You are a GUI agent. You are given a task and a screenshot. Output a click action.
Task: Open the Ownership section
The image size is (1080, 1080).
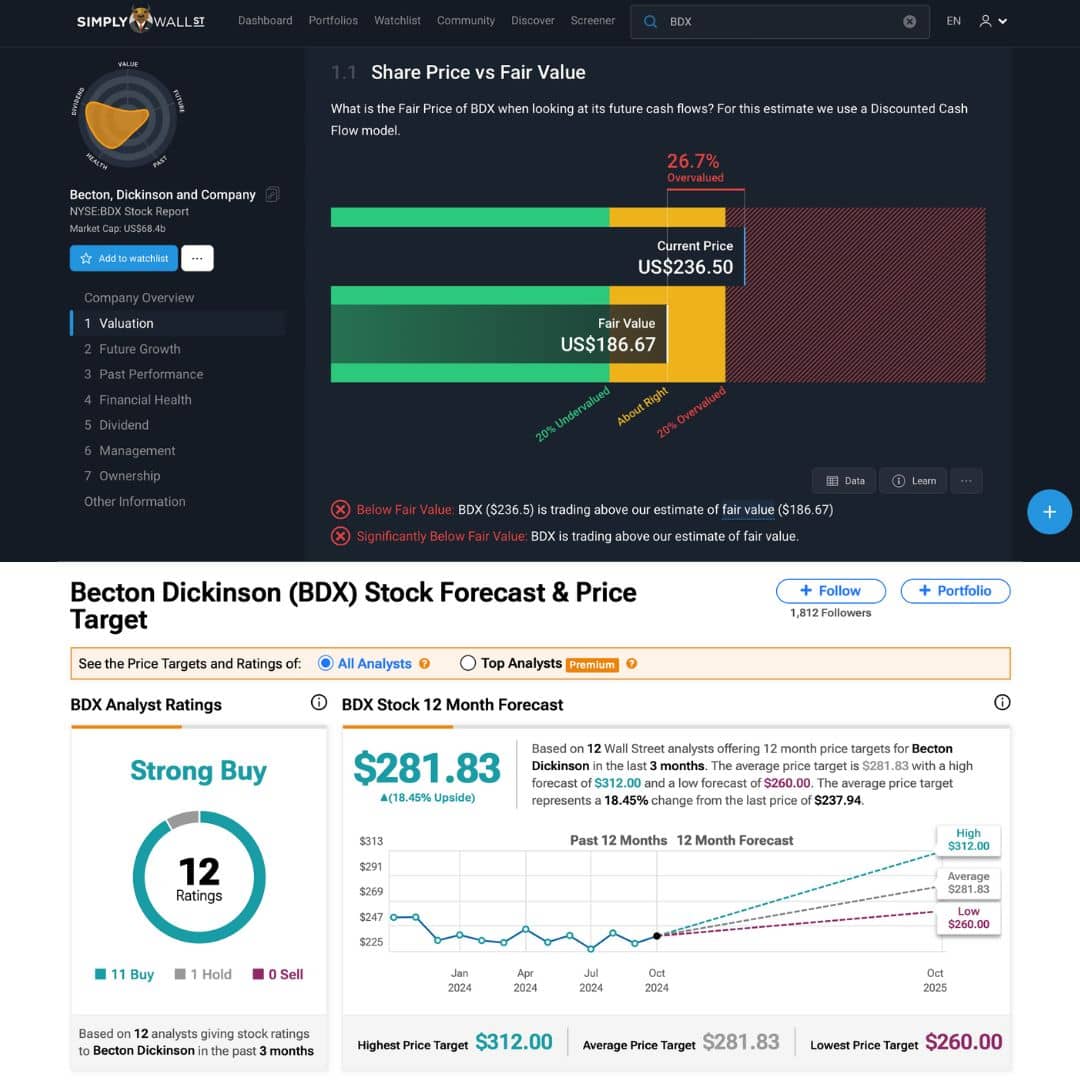coord(122,476)
